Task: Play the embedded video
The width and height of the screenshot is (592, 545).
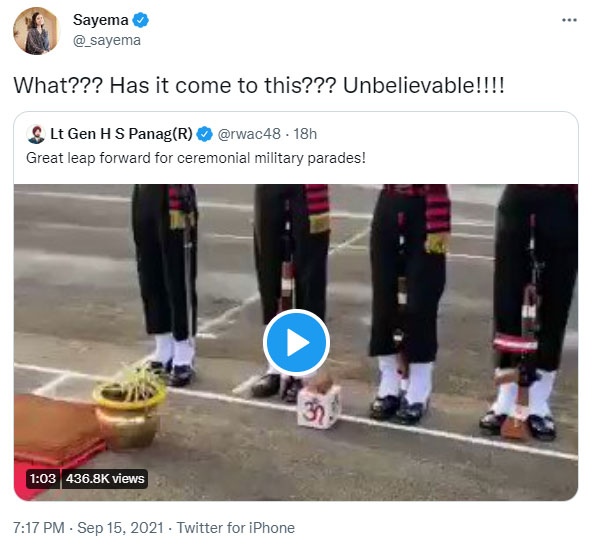Action: coord(296,343)
